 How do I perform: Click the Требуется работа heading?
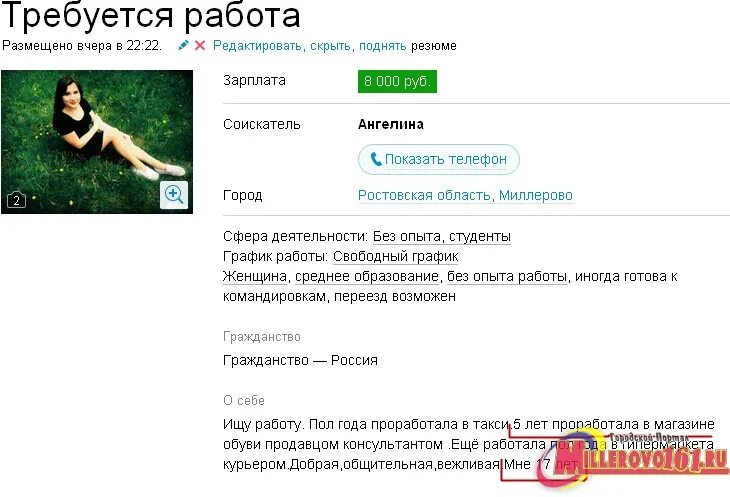(151, 15)
